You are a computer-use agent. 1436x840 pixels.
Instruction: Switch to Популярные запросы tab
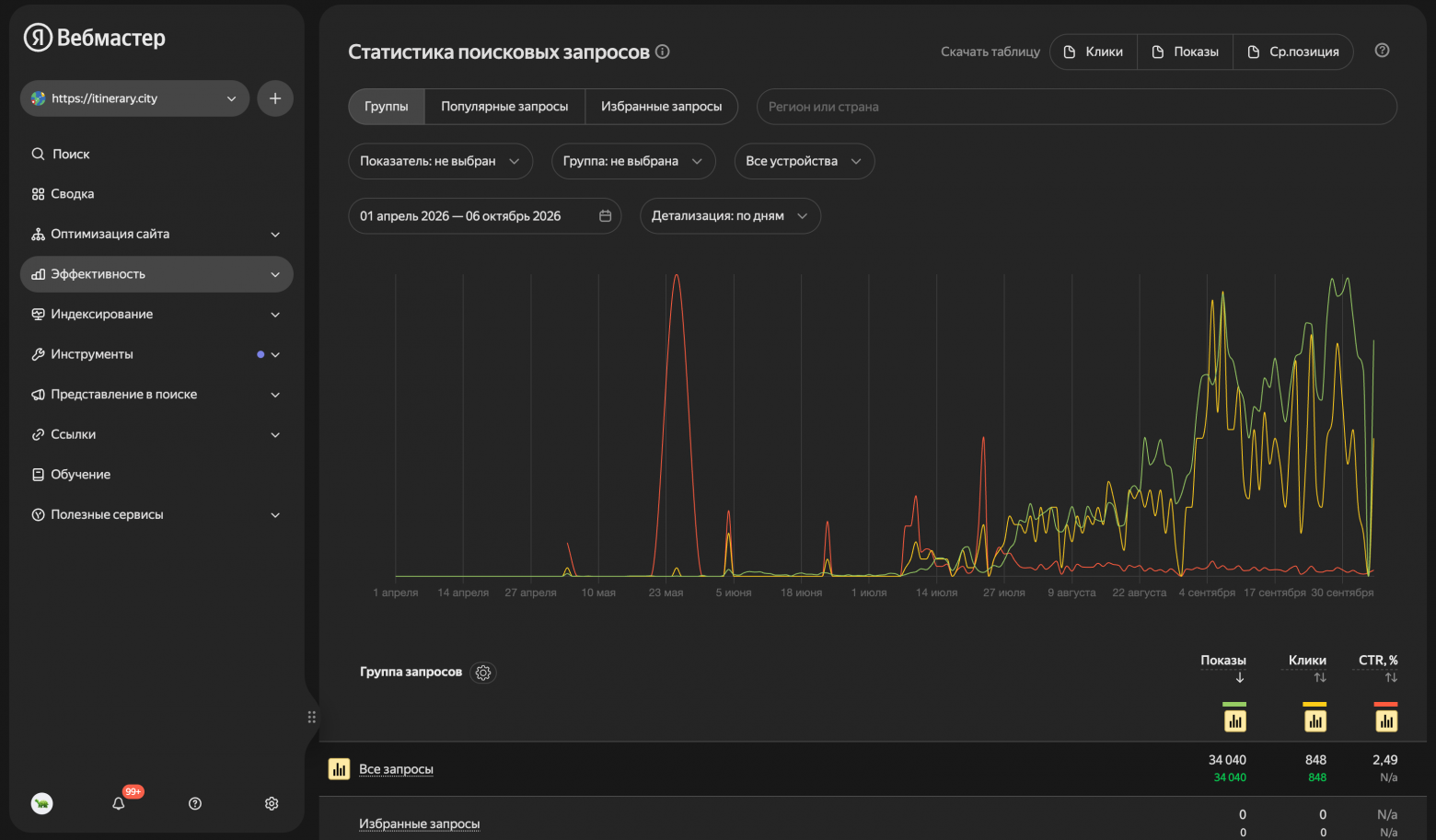pos(504,107)
